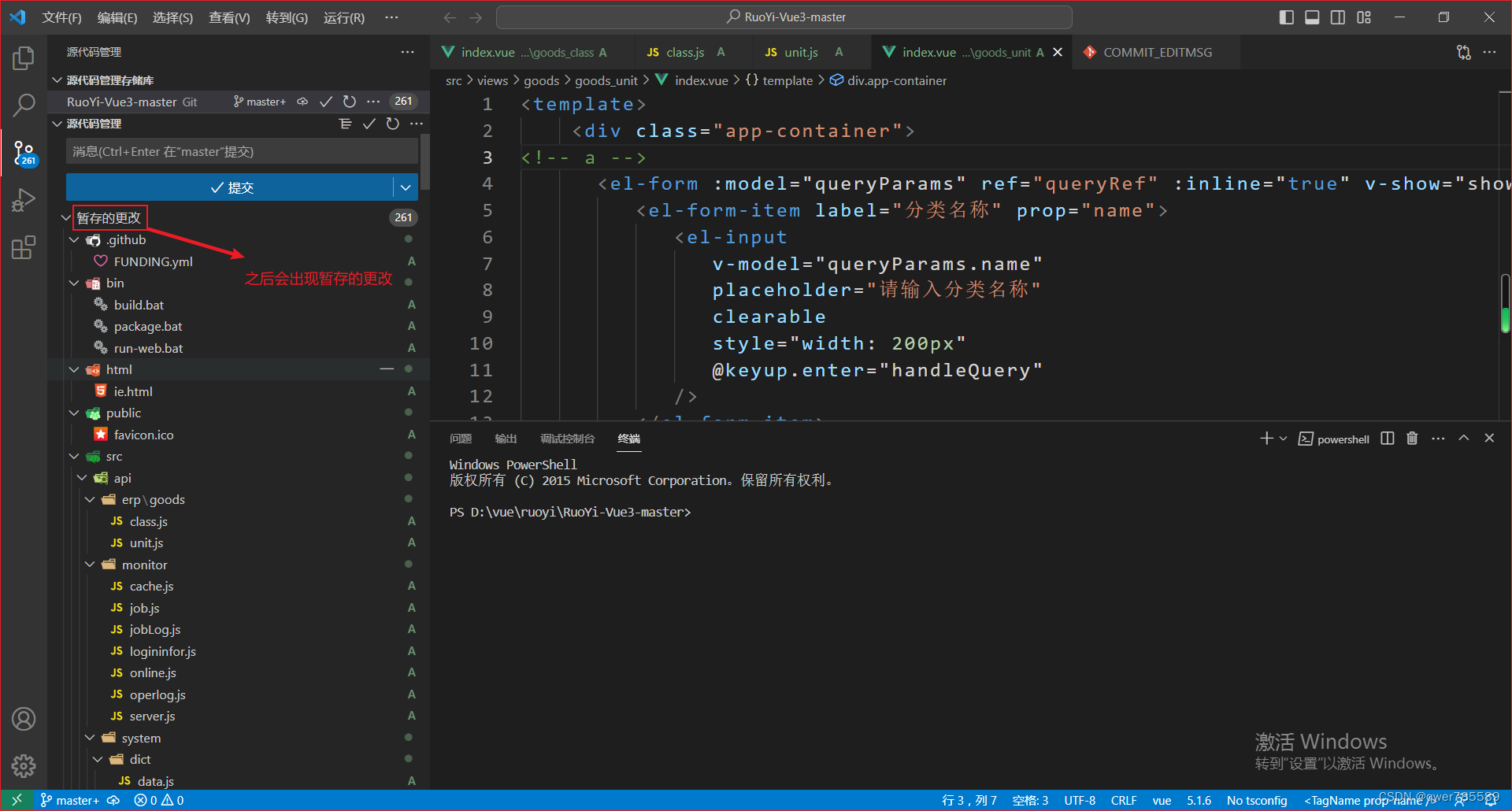Click the source control list scrollbar
This screenshot has height=811, width=1512.
pyautogui.click(x=425, y=162)
